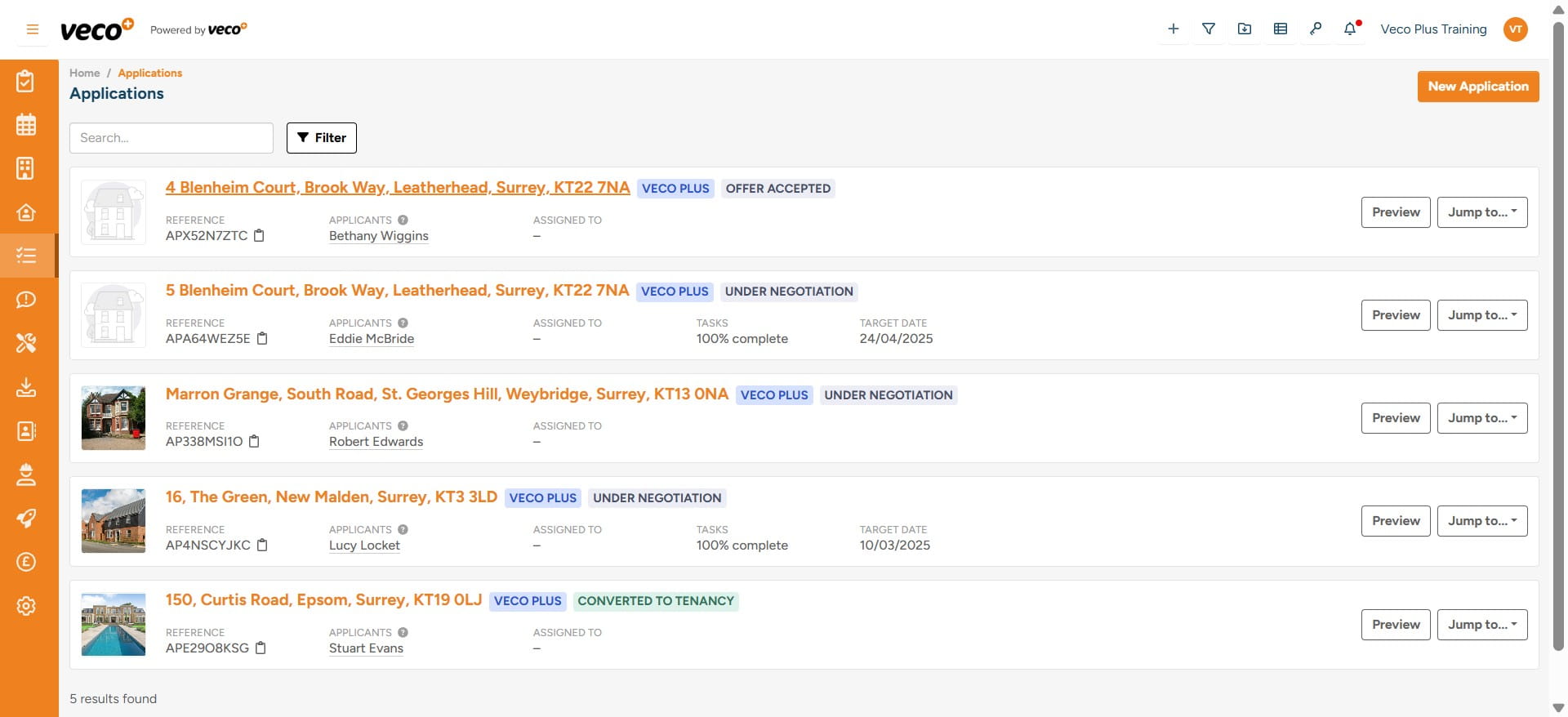Open applicant Bethany Wiggins
1568x717 pixels.
click(x=379, y=236)
